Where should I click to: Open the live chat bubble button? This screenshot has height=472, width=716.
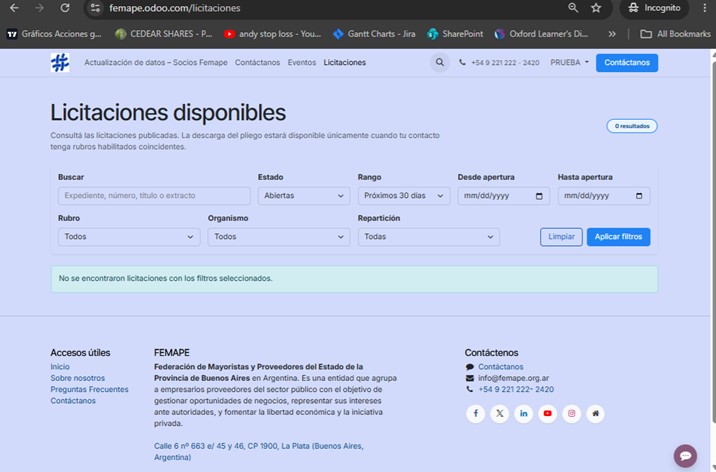point(685,456)
